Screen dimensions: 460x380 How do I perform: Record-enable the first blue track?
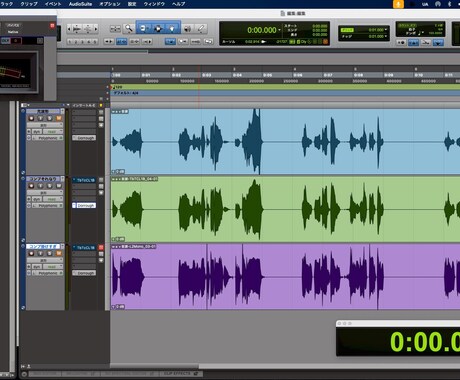(x=31, y=118)
